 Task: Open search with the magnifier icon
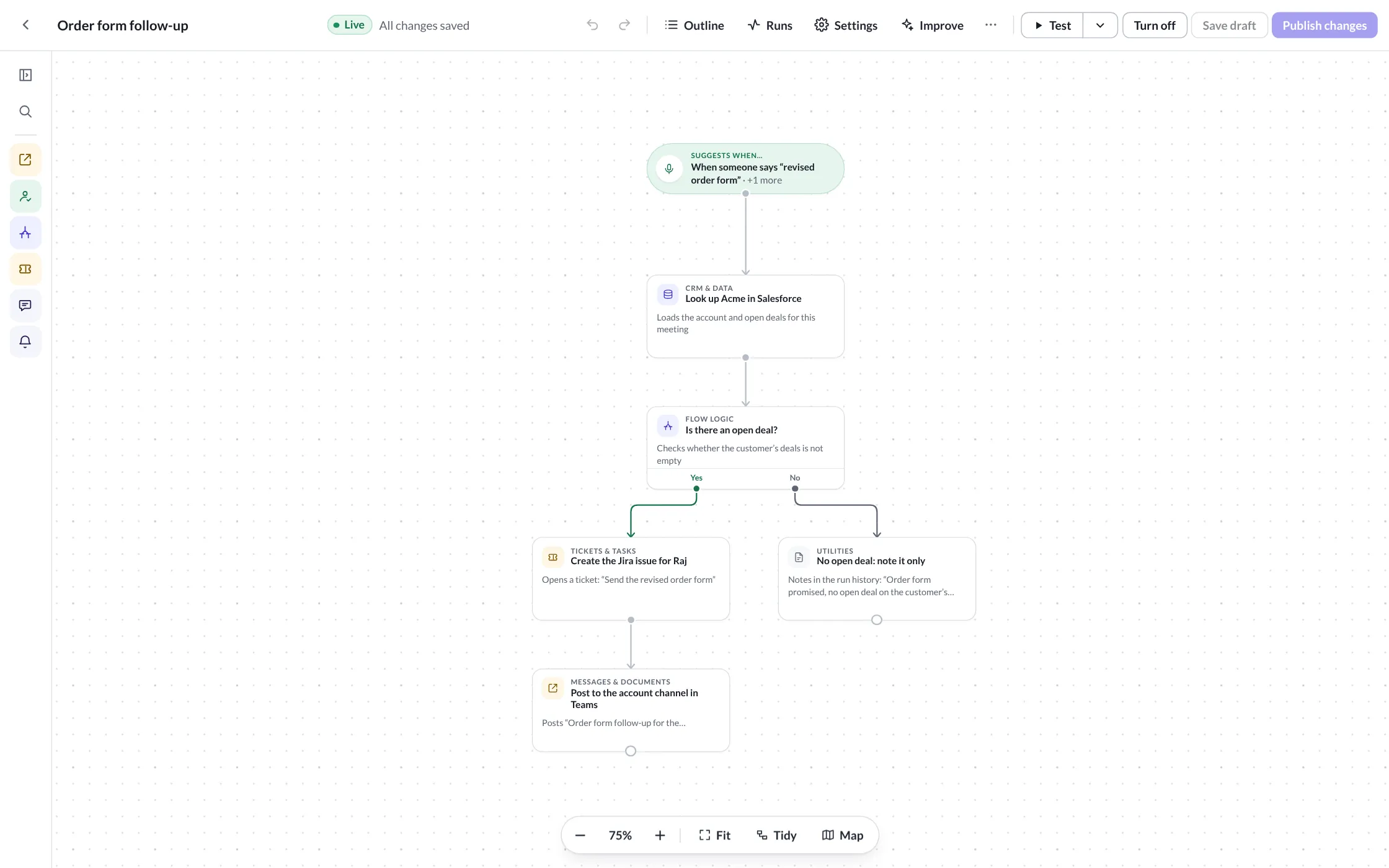[x=25, y=112]
